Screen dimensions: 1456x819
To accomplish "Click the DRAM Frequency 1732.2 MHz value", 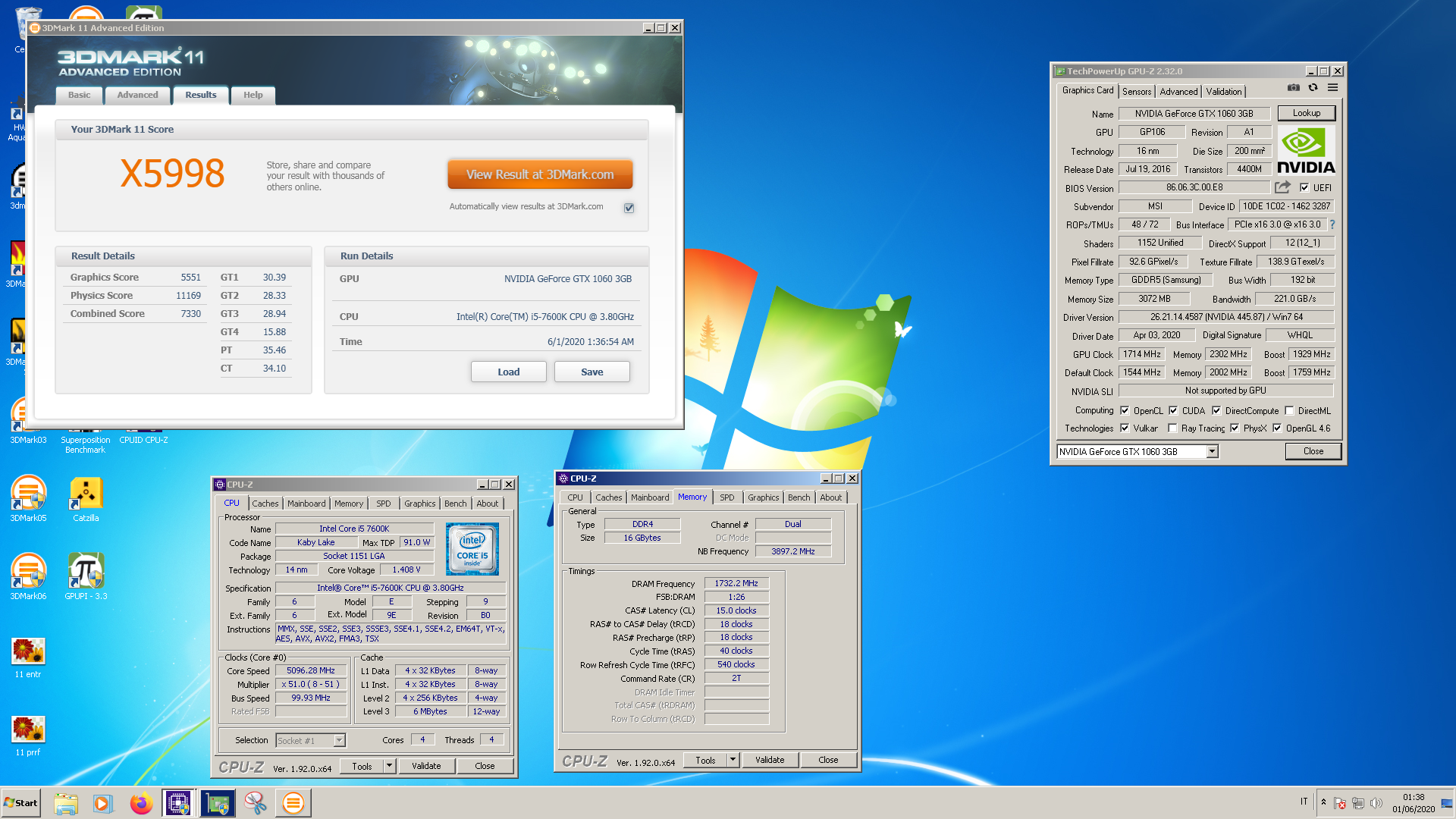I will pyautogui.click(x=736, y=583).
